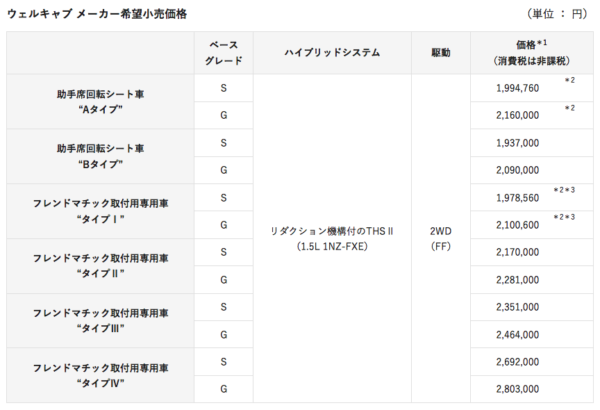Click the price 2,170,000
This screenshot has width=600, height=410.
click(517, 252)
